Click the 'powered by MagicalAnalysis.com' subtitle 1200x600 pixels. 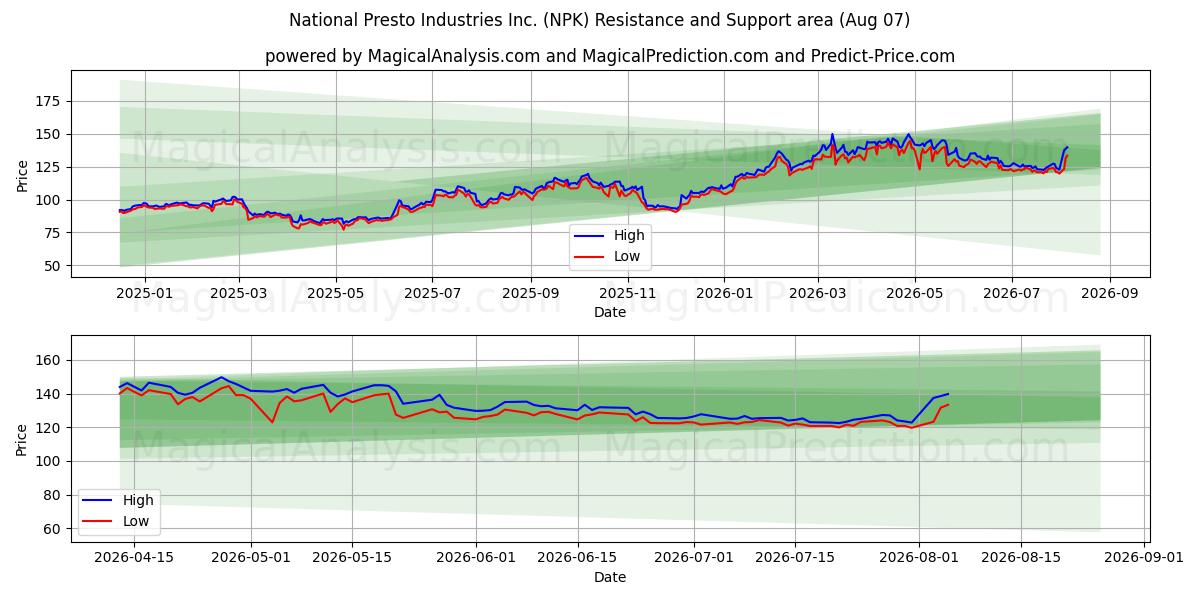click(610, 56)
